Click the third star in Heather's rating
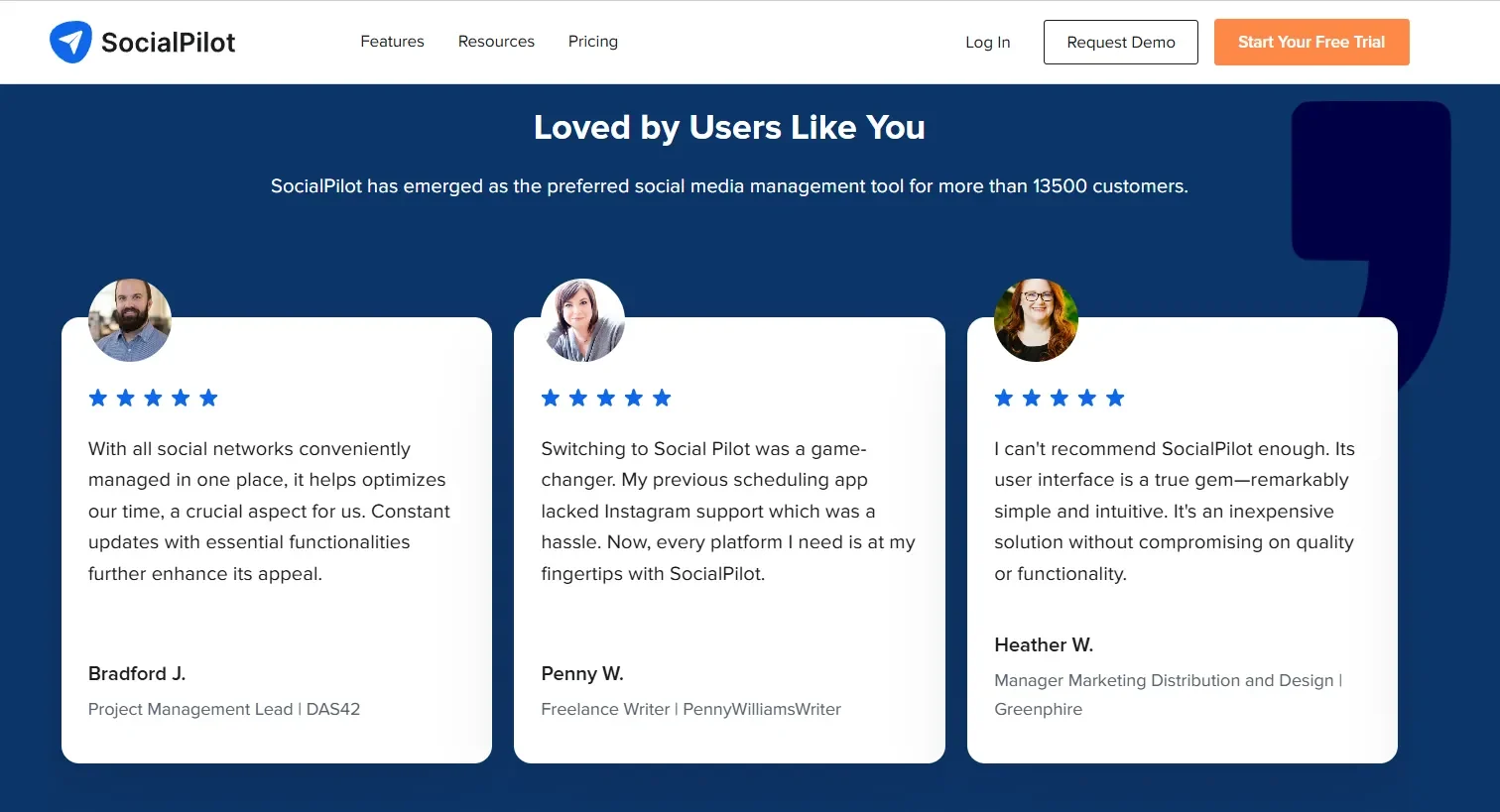This screenshot has height=812, width=1500. click(x=1059, y=398)
